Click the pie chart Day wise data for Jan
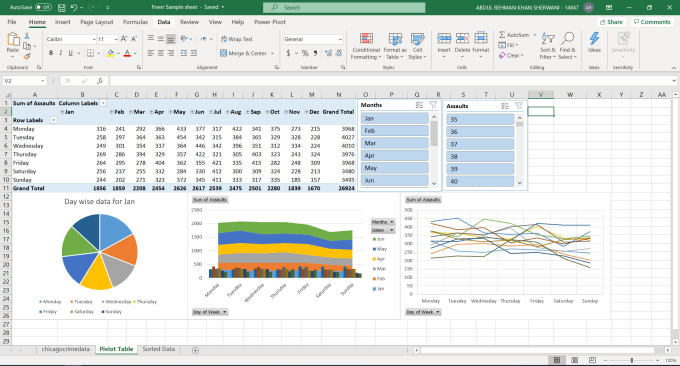680x366 pixels. point(99,252)
